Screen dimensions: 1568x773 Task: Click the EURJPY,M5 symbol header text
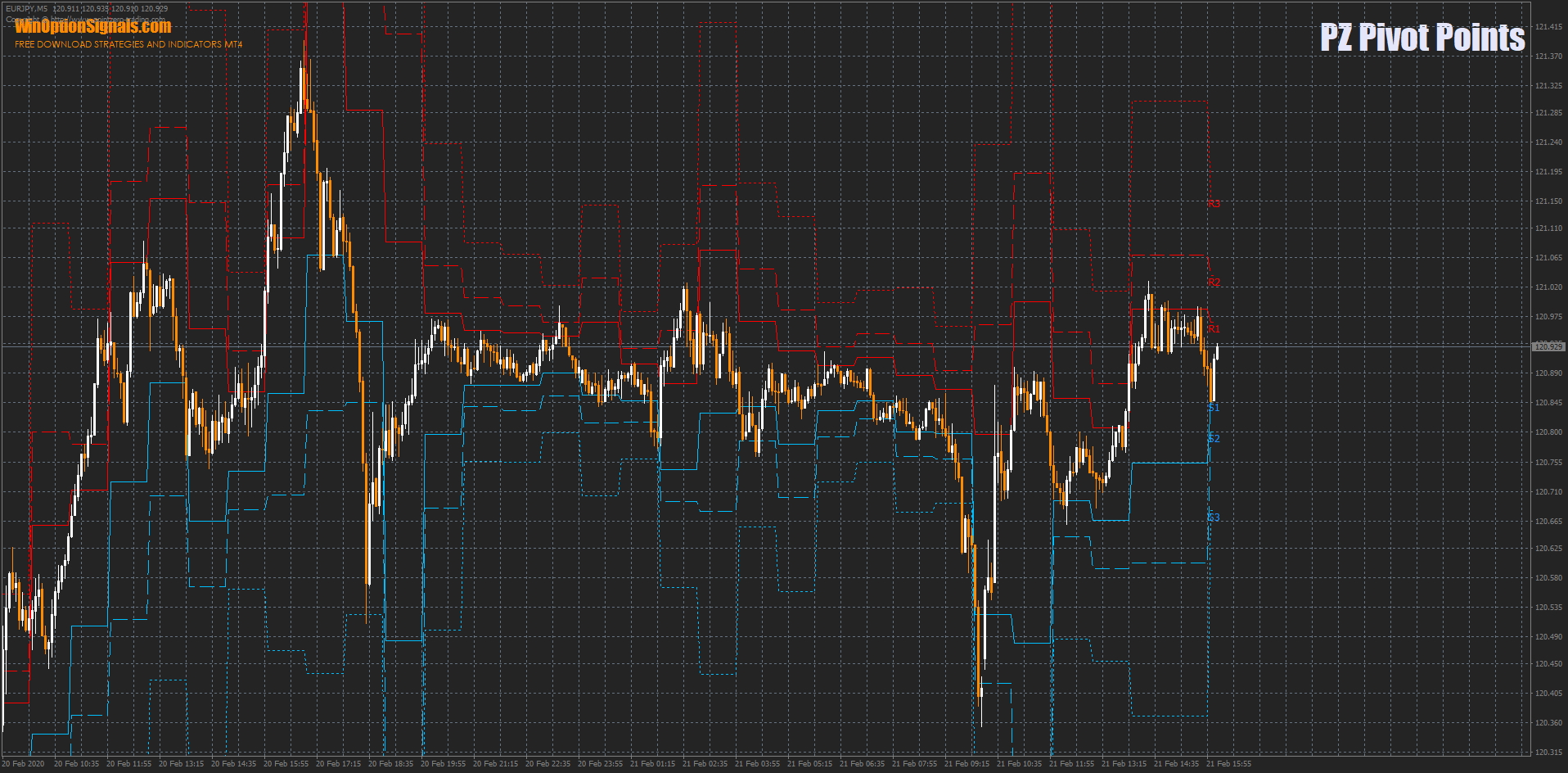click(x=26, y=9)
